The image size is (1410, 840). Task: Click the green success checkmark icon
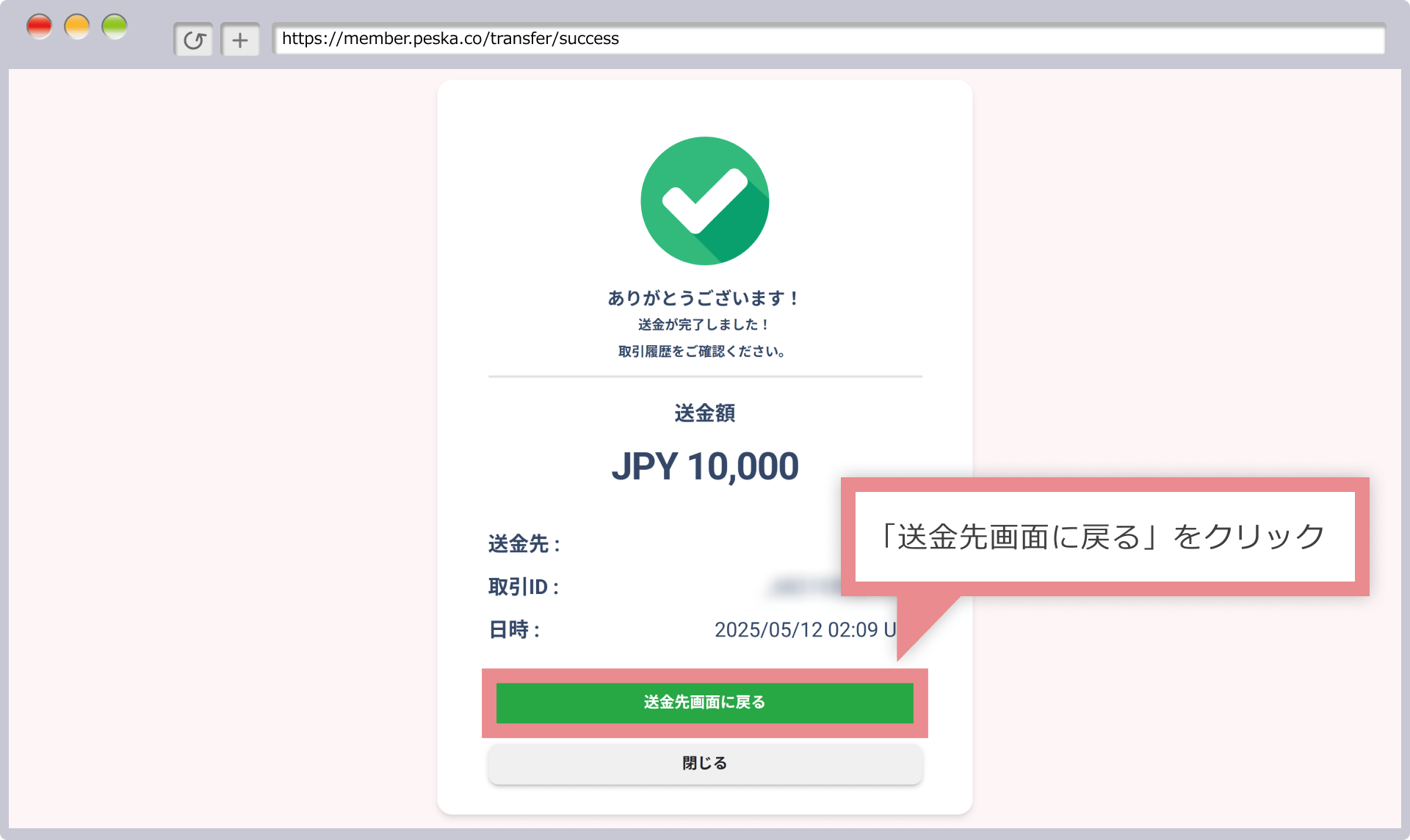click(704, 200)
